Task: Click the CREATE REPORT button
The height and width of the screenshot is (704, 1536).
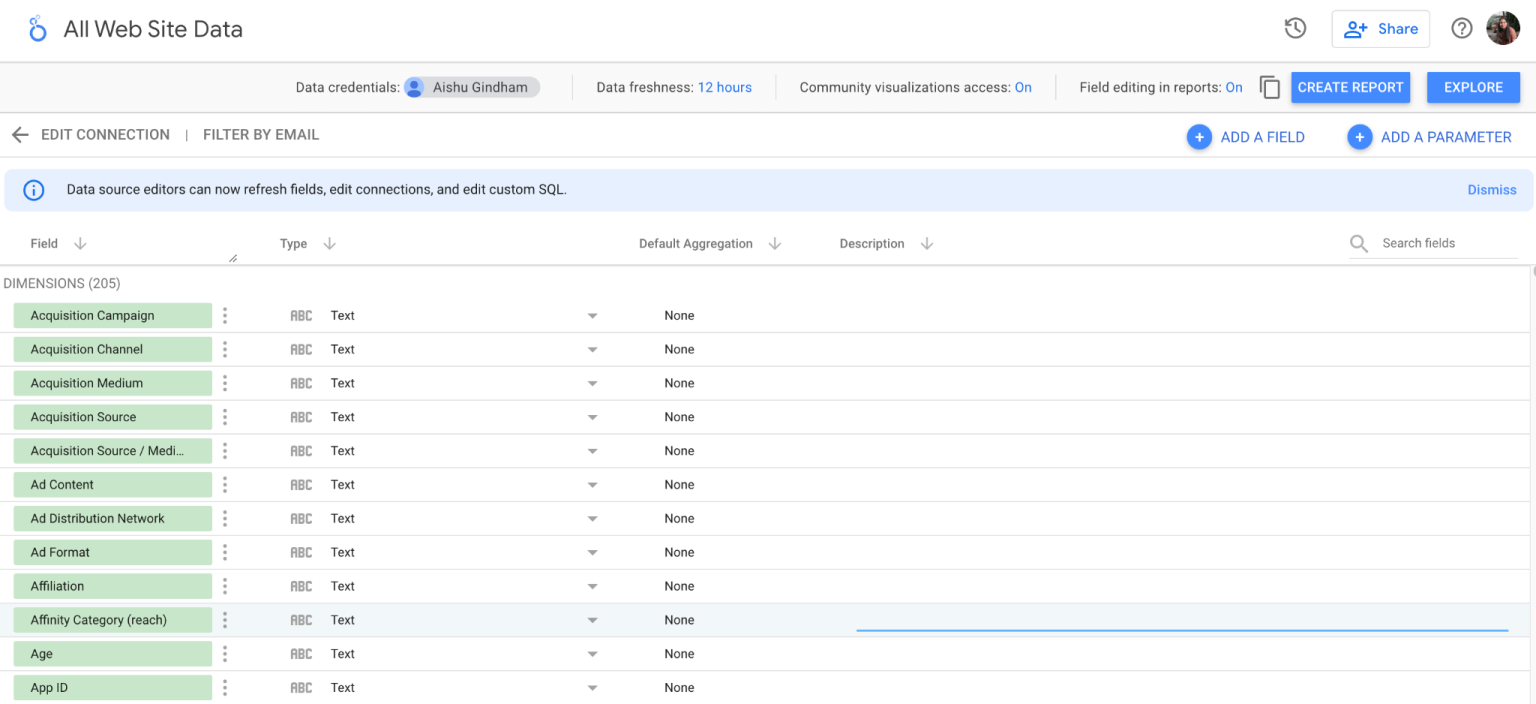Action: point(1350,87)
